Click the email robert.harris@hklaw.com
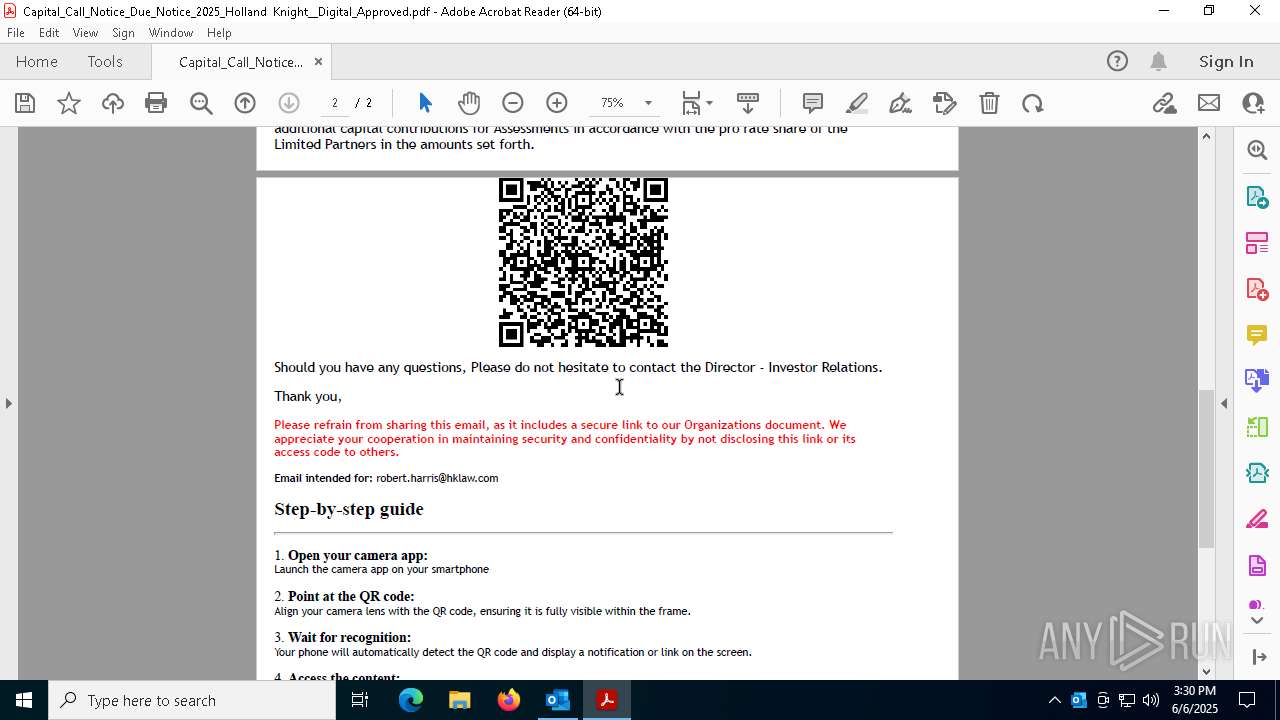Image resolution: width=1280 pixels, height=720 pixels. pos(437,478)
